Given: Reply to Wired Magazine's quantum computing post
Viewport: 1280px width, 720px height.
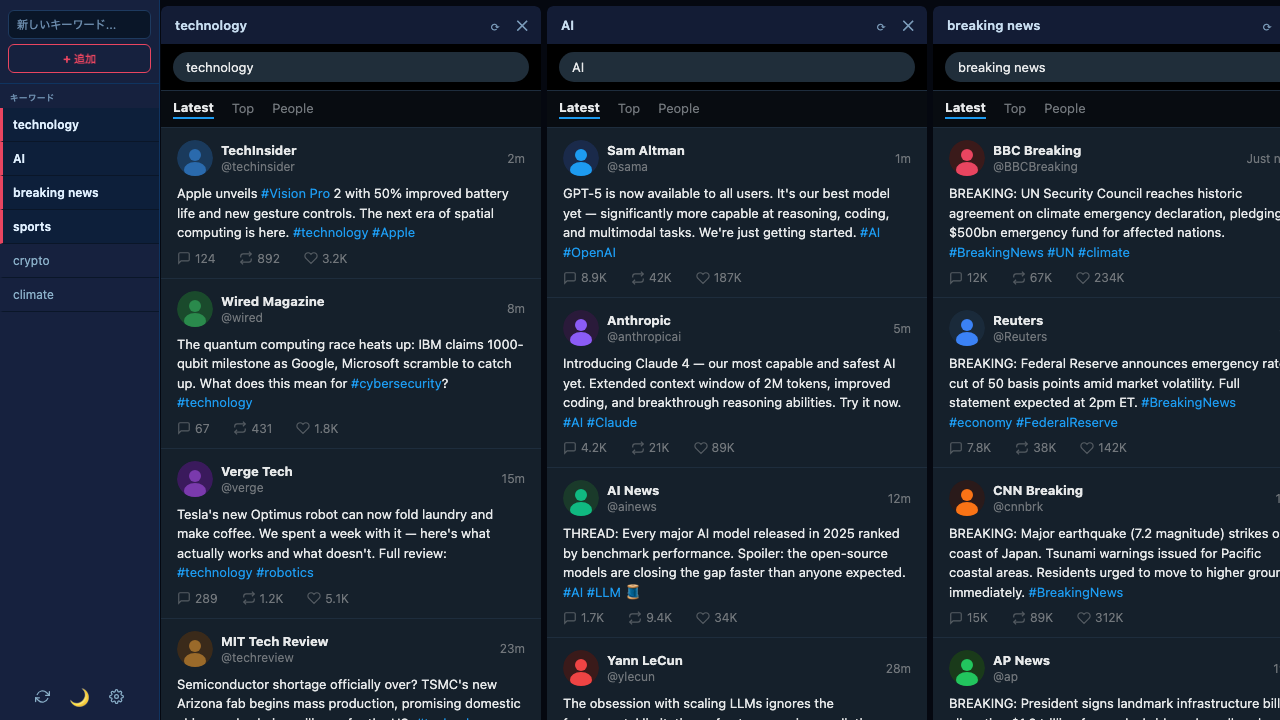Looking at the screenshot, I should [x=185, y=428].
